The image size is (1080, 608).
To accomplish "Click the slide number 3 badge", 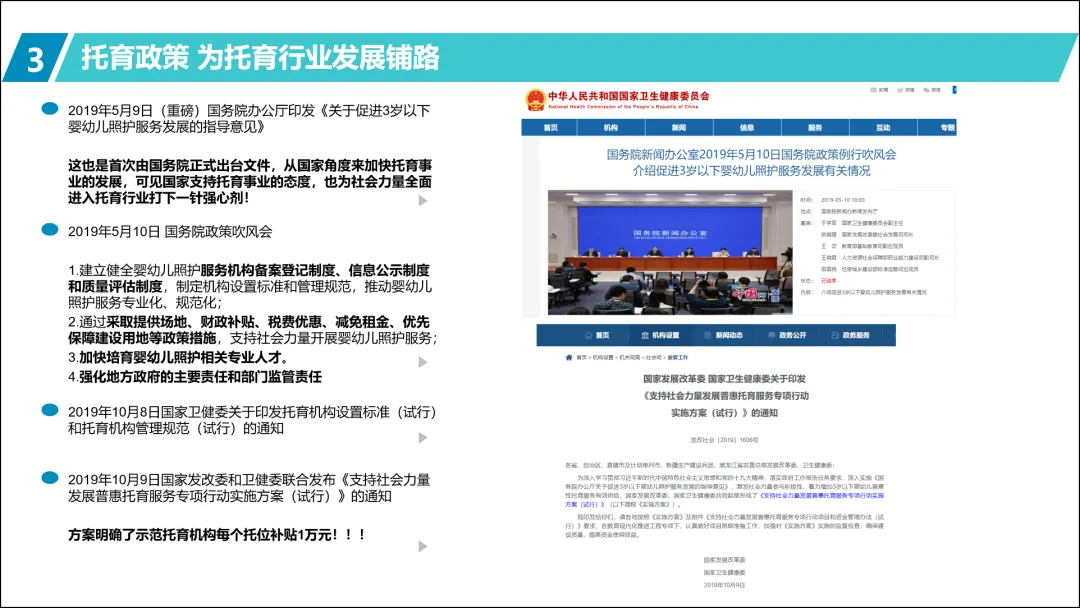I will [35, 60].
